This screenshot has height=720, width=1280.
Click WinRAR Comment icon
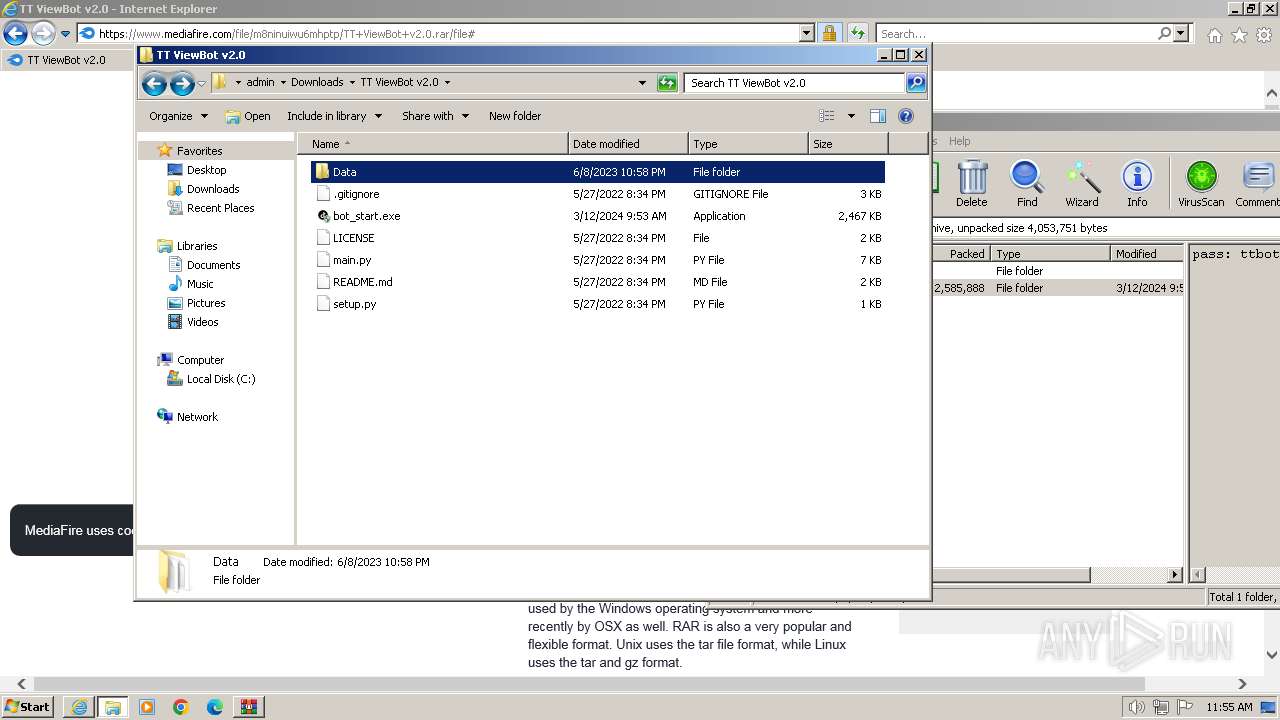coord(1257,184)
